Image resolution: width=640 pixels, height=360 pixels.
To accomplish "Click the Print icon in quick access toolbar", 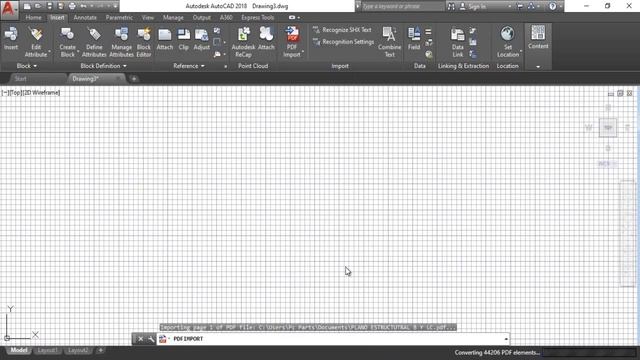I will 72,6.
